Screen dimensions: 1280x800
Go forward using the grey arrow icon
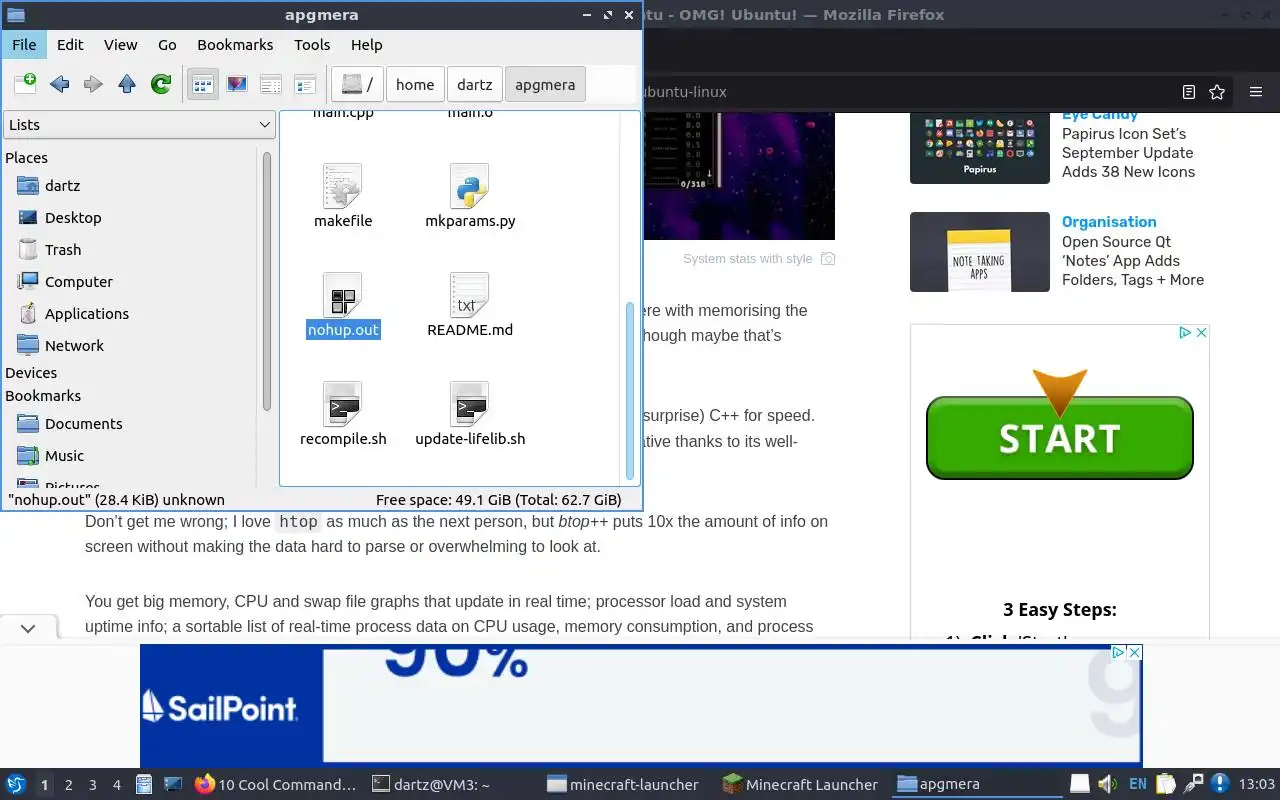pos(93,84)
